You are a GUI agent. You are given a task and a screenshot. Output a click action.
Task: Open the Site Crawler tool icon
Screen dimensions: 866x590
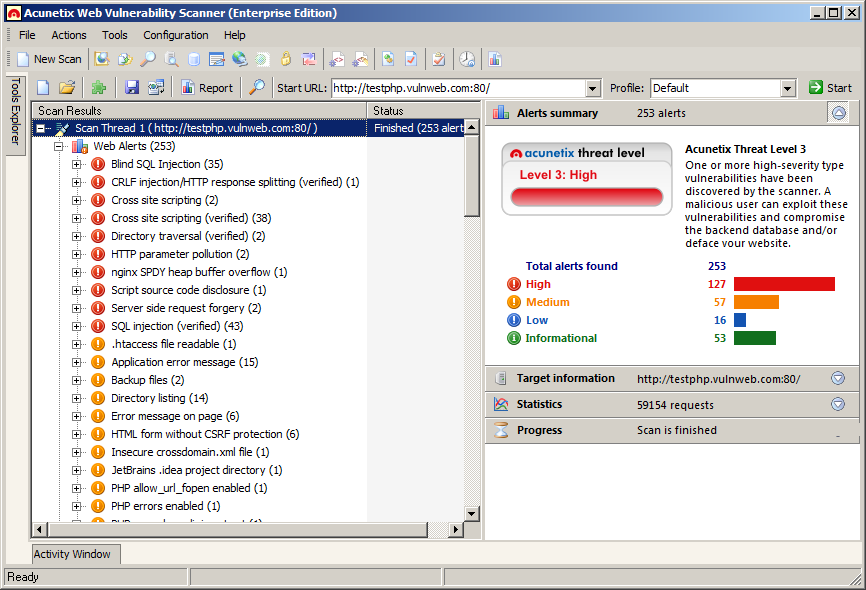[125, 59]
